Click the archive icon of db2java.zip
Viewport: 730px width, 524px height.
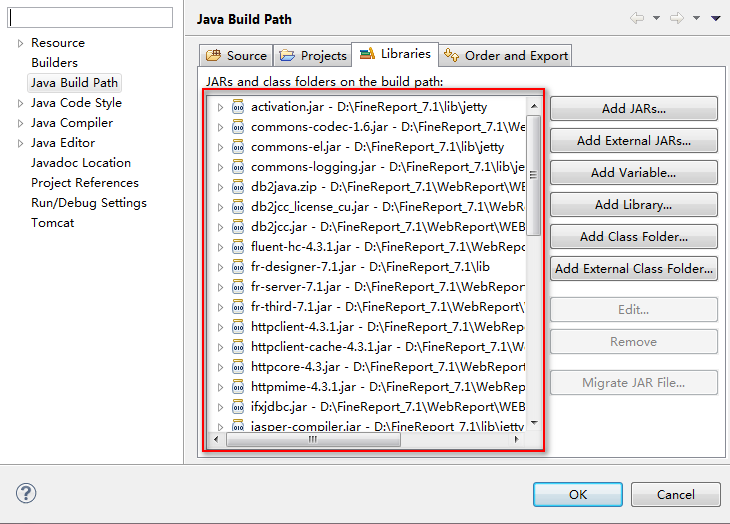click(x=238, y=187)
